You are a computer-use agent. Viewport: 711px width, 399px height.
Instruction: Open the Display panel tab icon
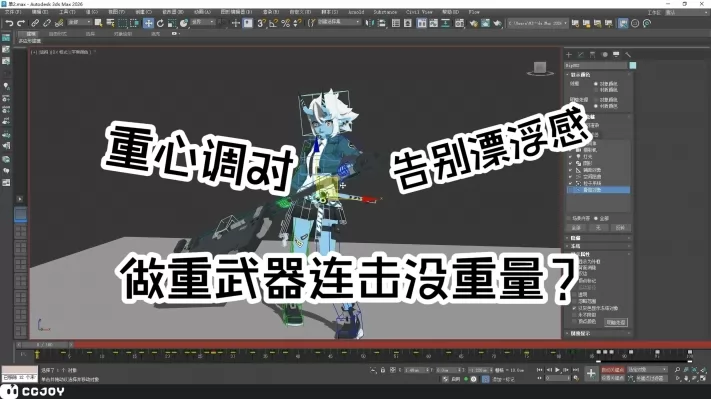tap(616, 54)
